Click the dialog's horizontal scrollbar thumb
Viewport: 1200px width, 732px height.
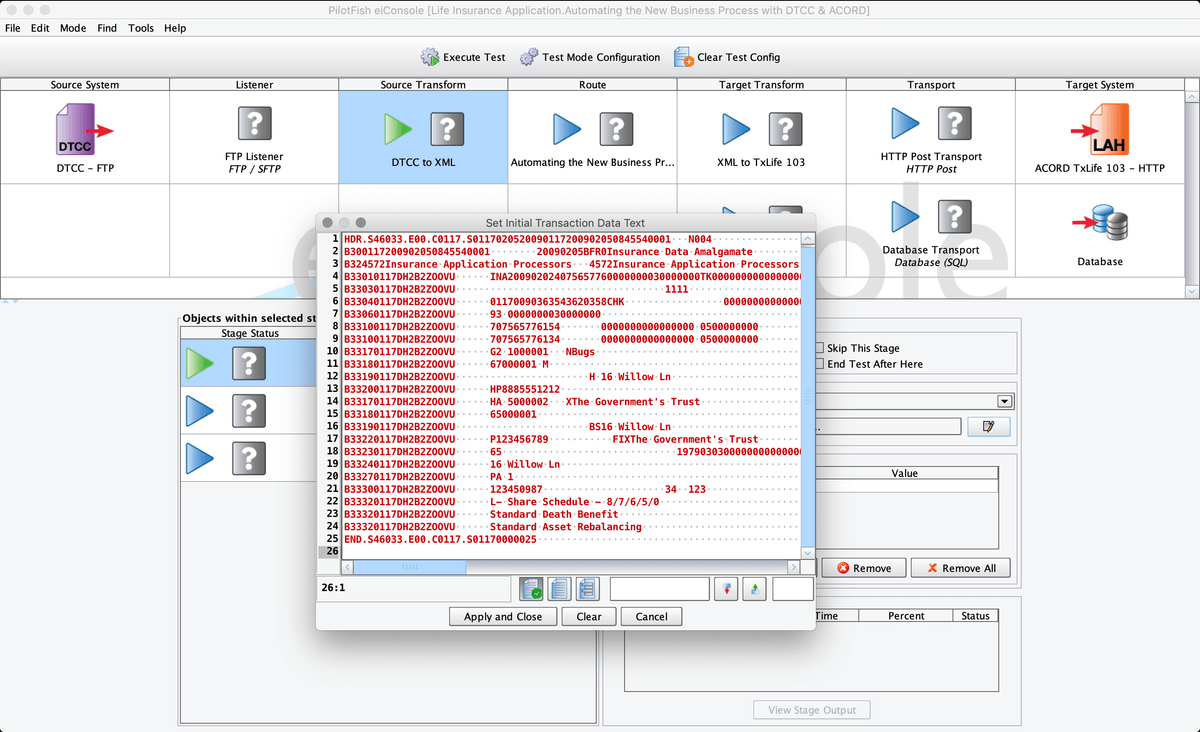(410, 567)
